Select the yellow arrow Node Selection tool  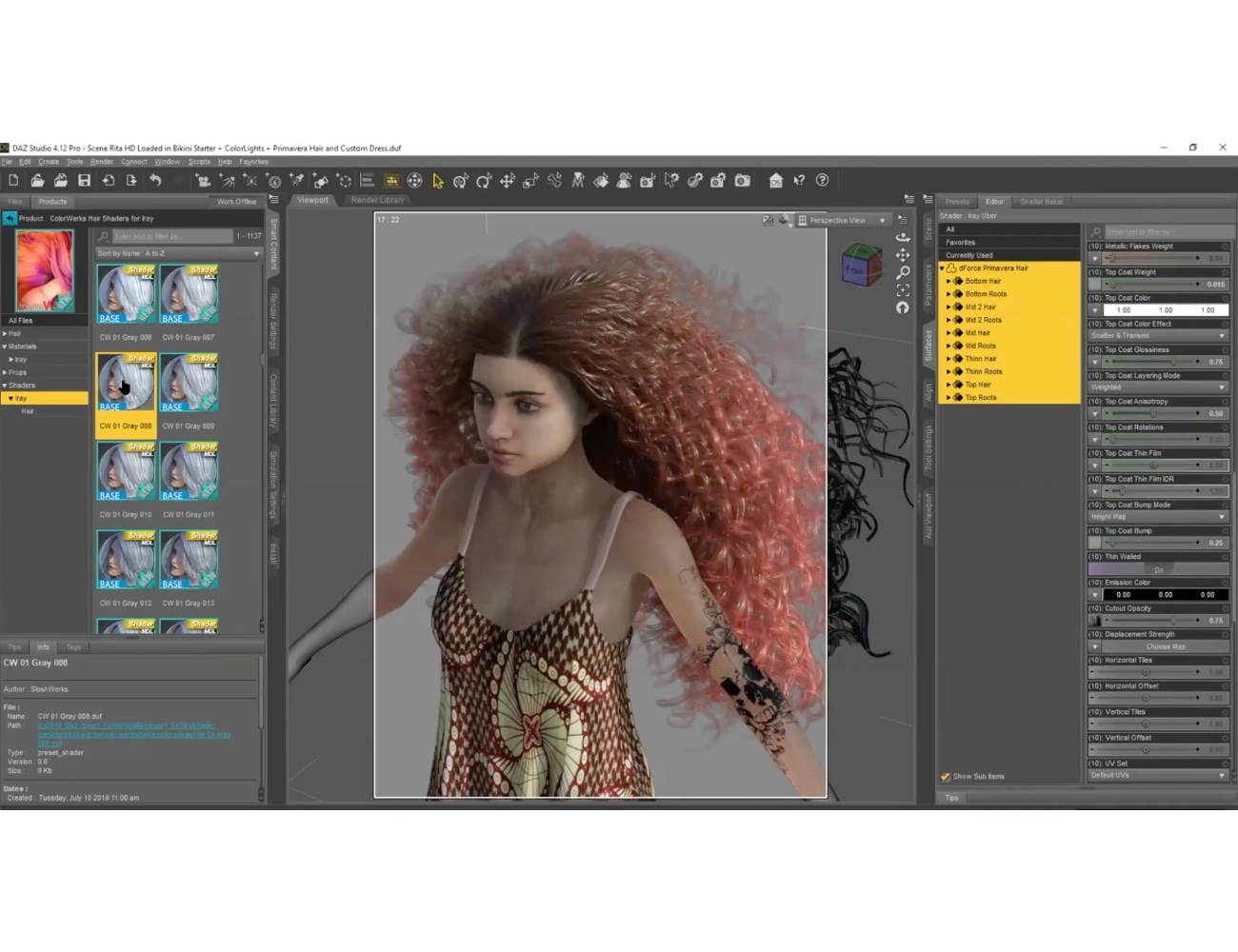(437, 180)
